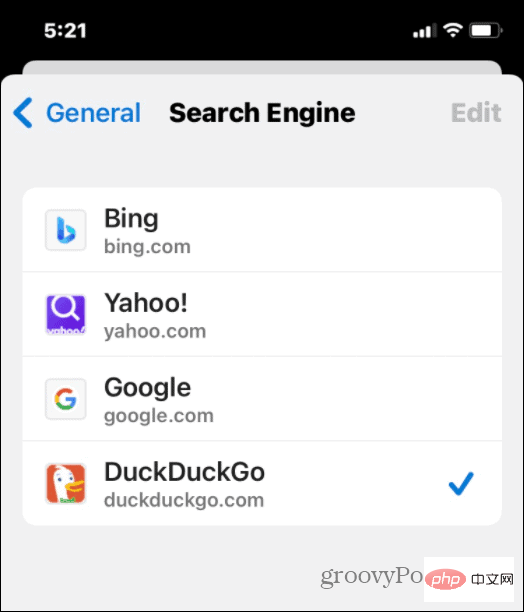
Task: Tap the Edit button
Action: (x=476, y=113)
